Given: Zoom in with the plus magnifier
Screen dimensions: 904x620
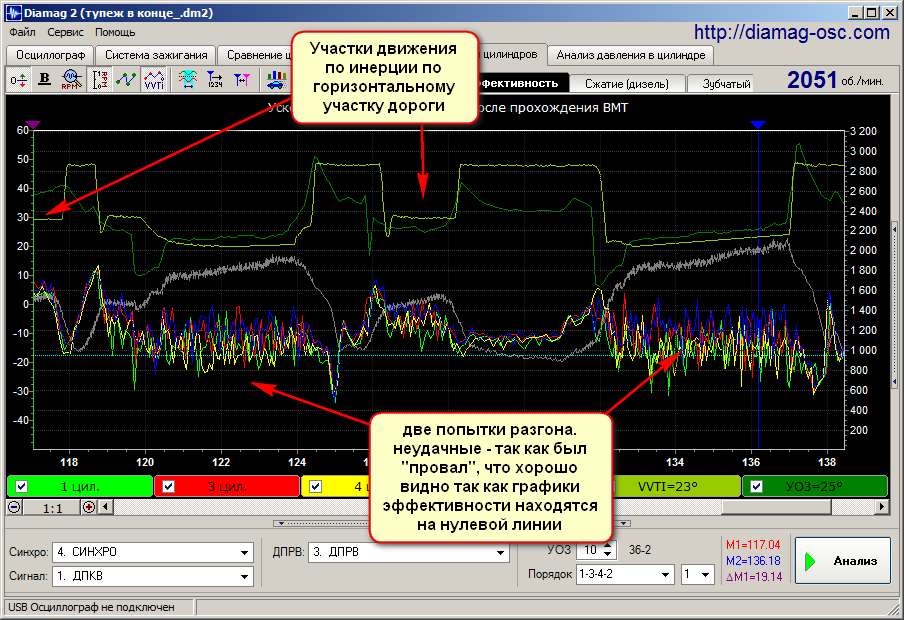Looking at the screenshot, I should click(89, 508).
